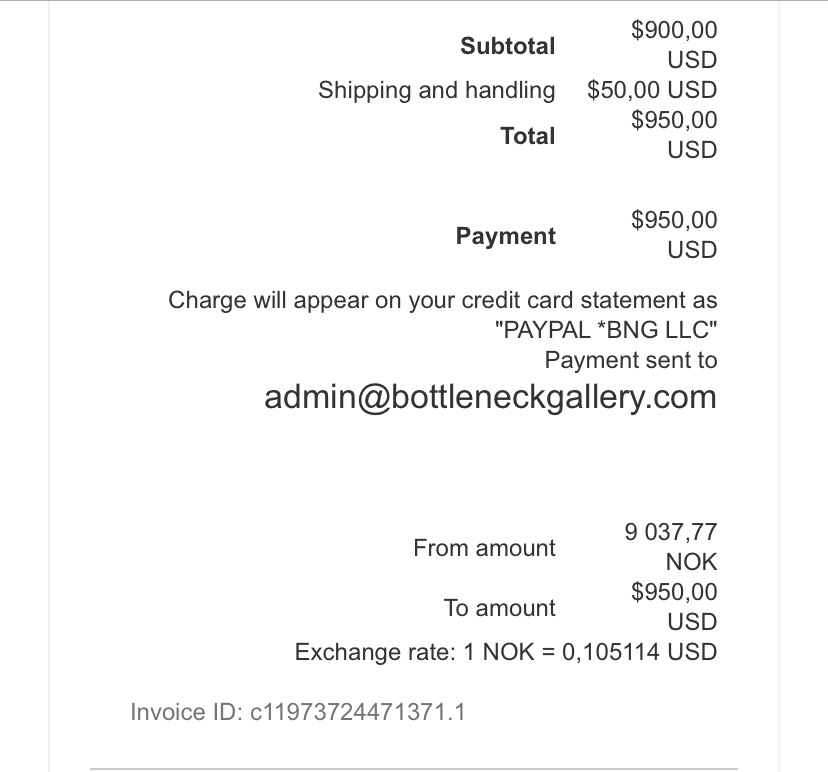The image size is (828, 772).
Task: Select the Invoice ID c11973724471371.1 text
Action: [298, 712]
